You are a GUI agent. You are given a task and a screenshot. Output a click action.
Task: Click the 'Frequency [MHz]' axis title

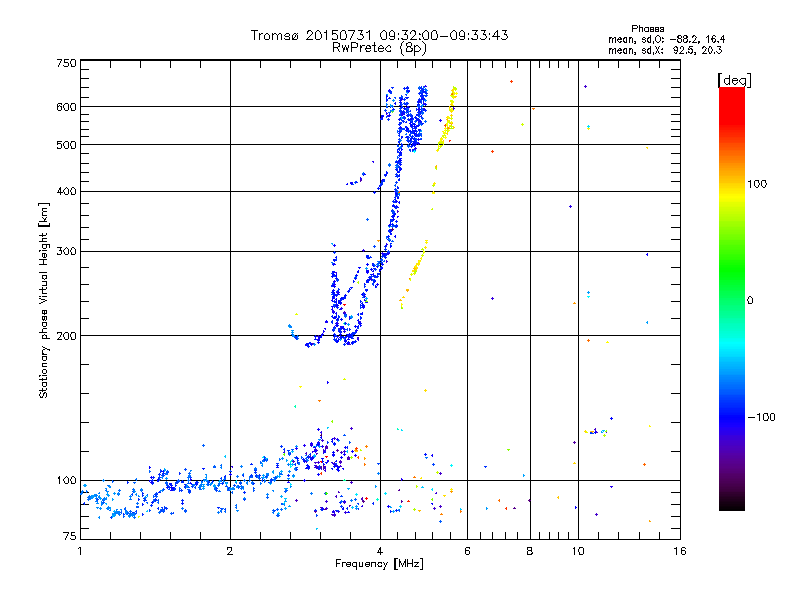point(379,564)
